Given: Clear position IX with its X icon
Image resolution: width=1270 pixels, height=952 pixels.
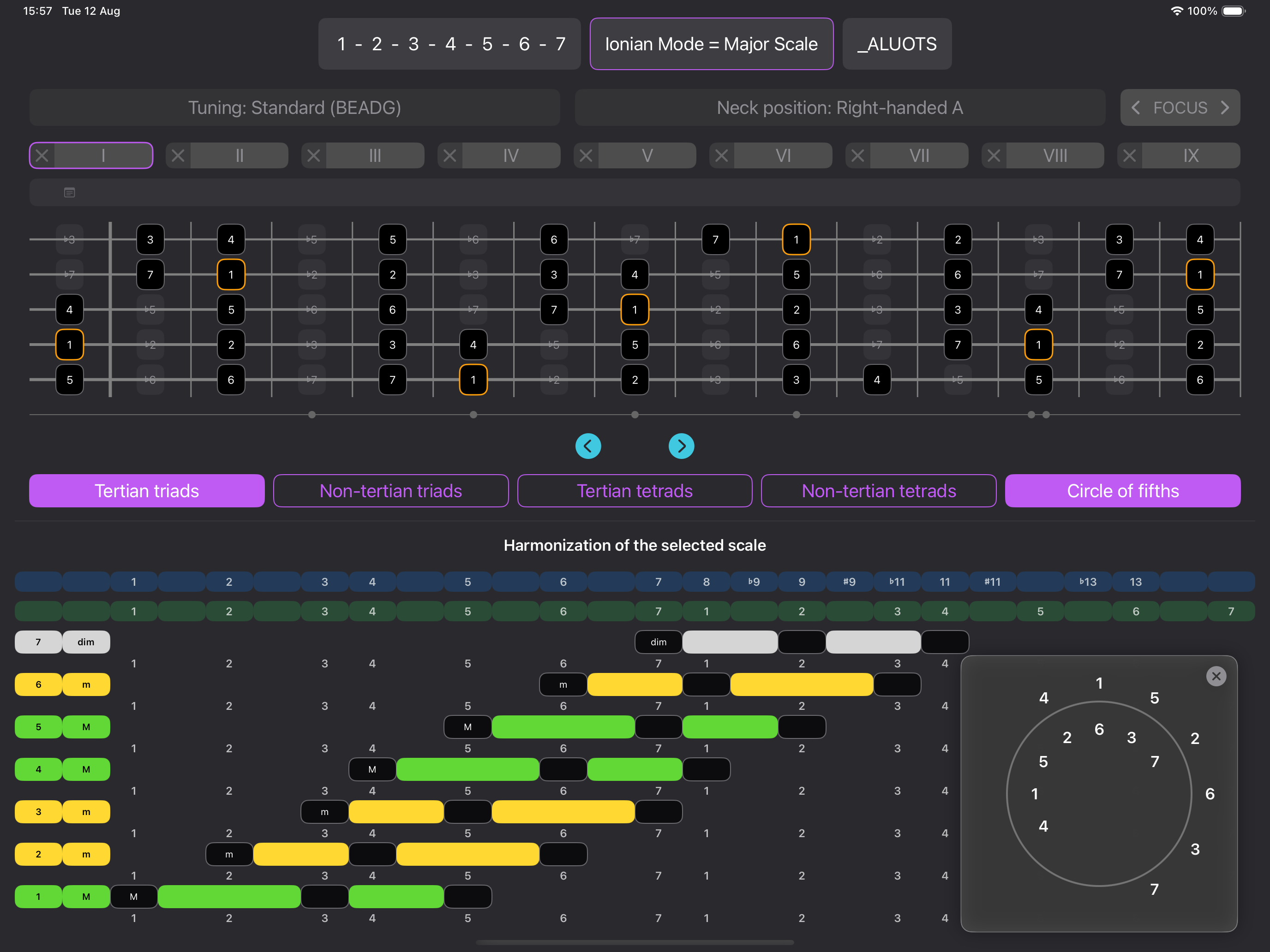Looking at the screenshot, I should click(1129, 155).
